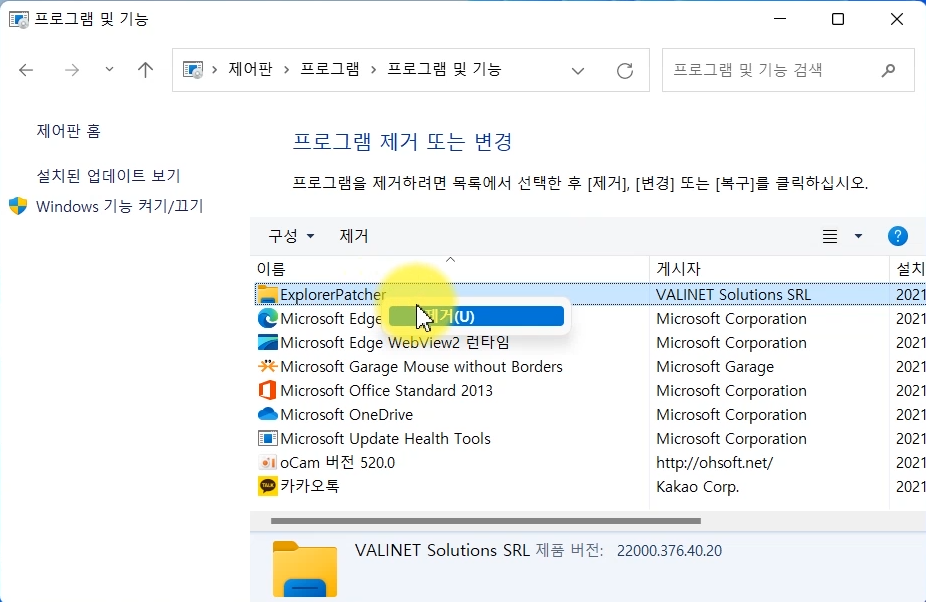Open the 프로그램 breadcrumb
The image size is (926, 602).
[x=330, y=69]
